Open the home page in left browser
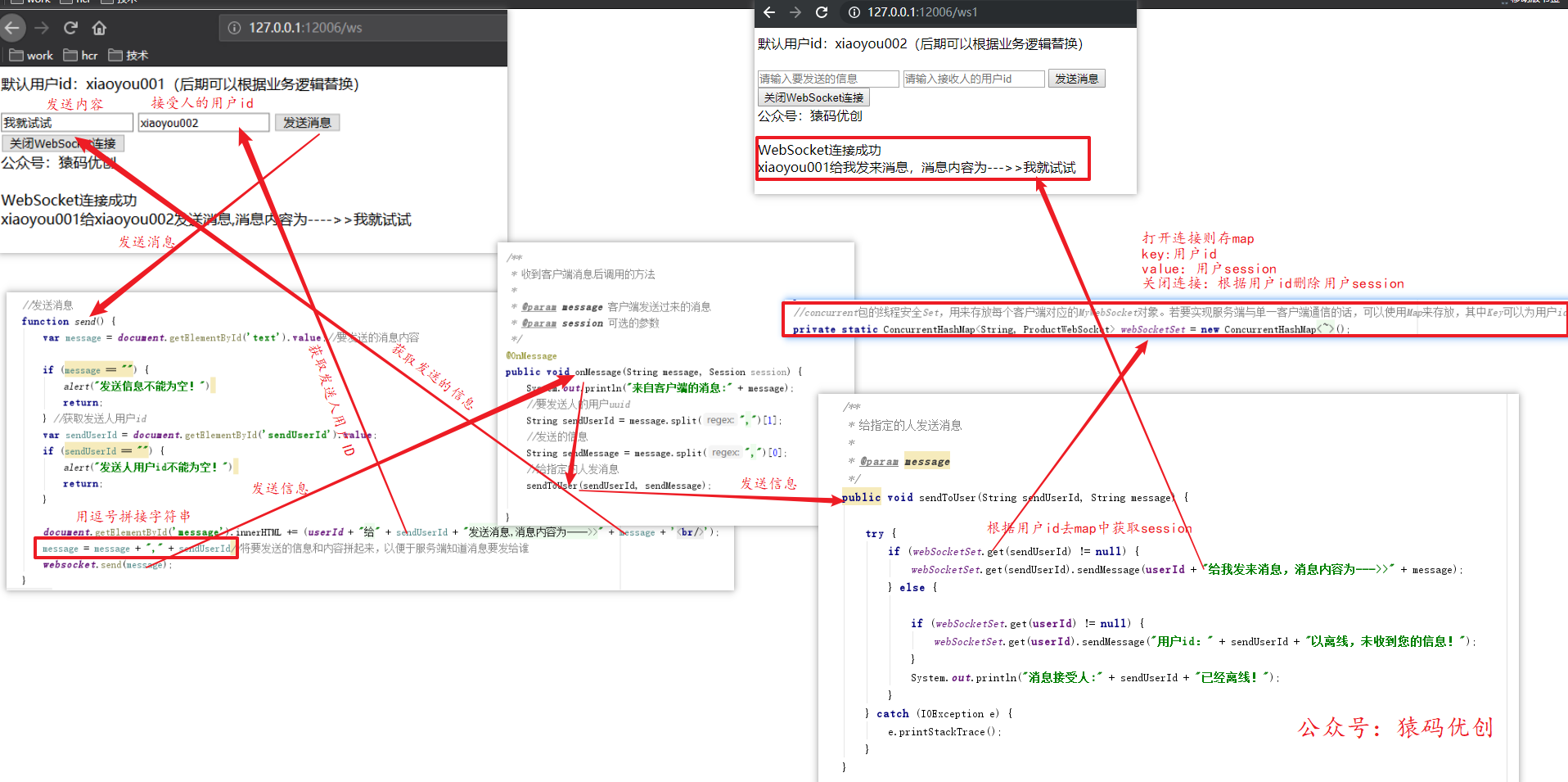The height and width of the screenshot is (782, 1568). click(99, 28)
